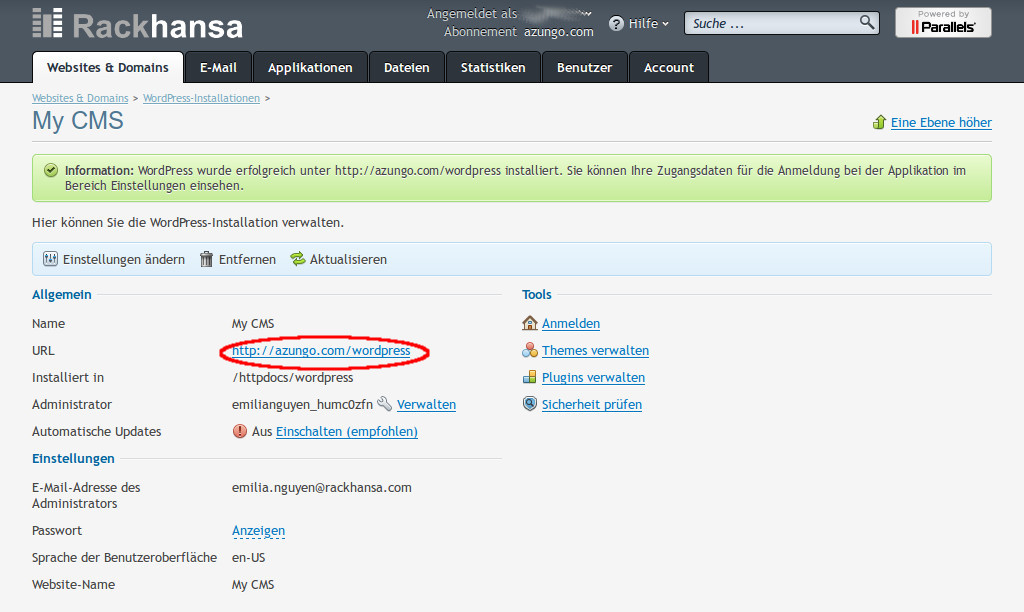The width and height of the screenshot is (1024, 612).
Task: Click the wrench icon beside Verwalten
Action: (x=385, y=404)
